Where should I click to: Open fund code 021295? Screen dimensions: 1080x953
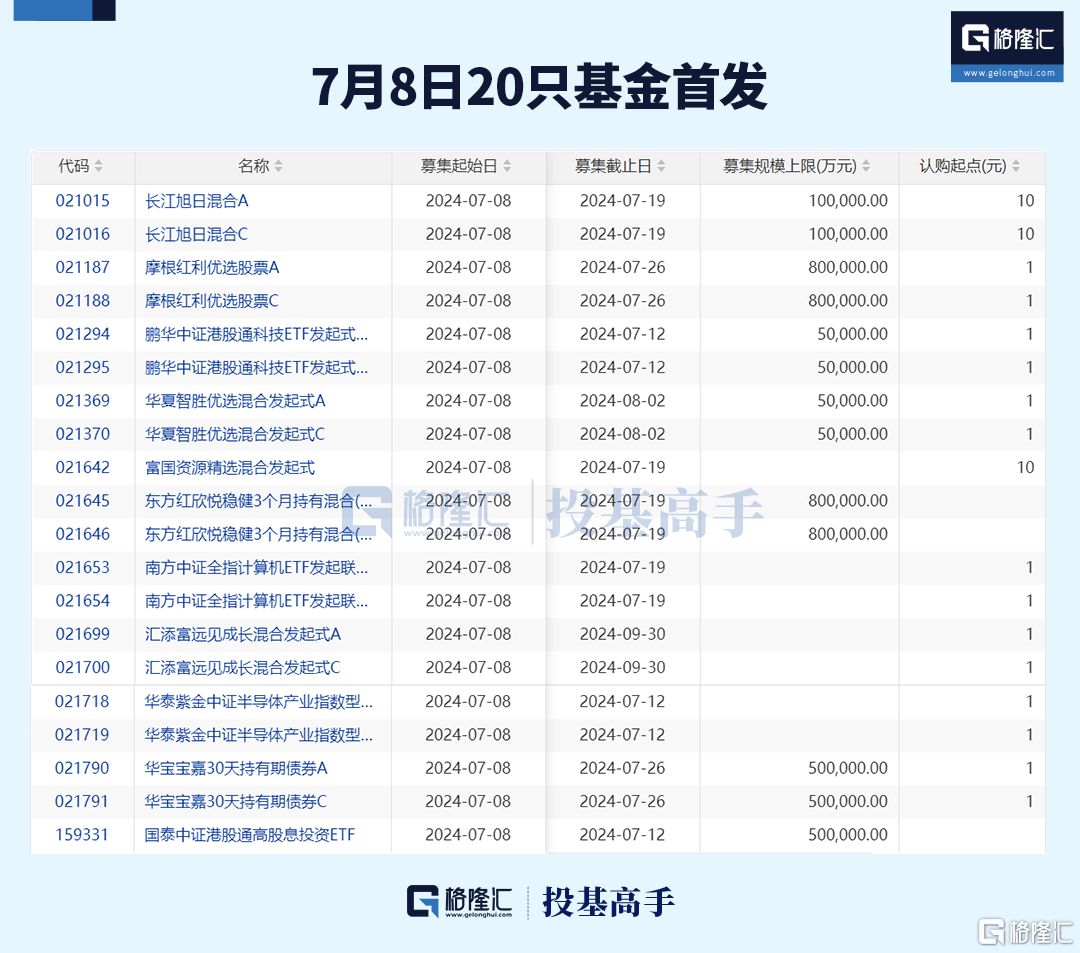pyautogui.click(x=83, y=368)
